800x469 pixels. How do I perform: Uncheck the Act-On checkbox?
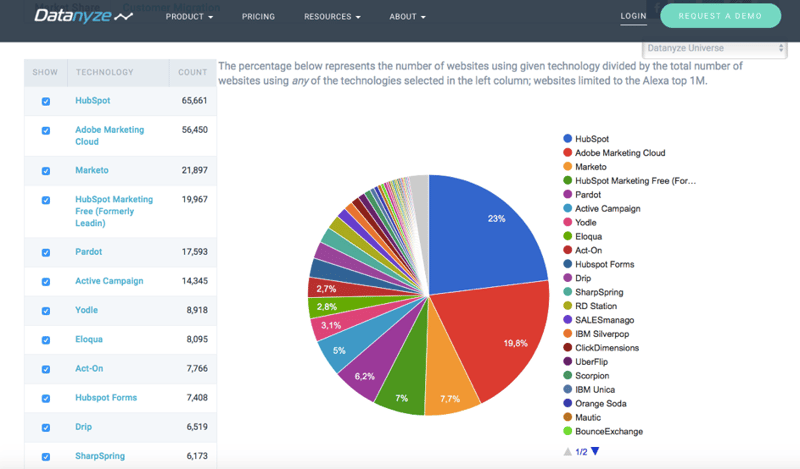[46, 369]
